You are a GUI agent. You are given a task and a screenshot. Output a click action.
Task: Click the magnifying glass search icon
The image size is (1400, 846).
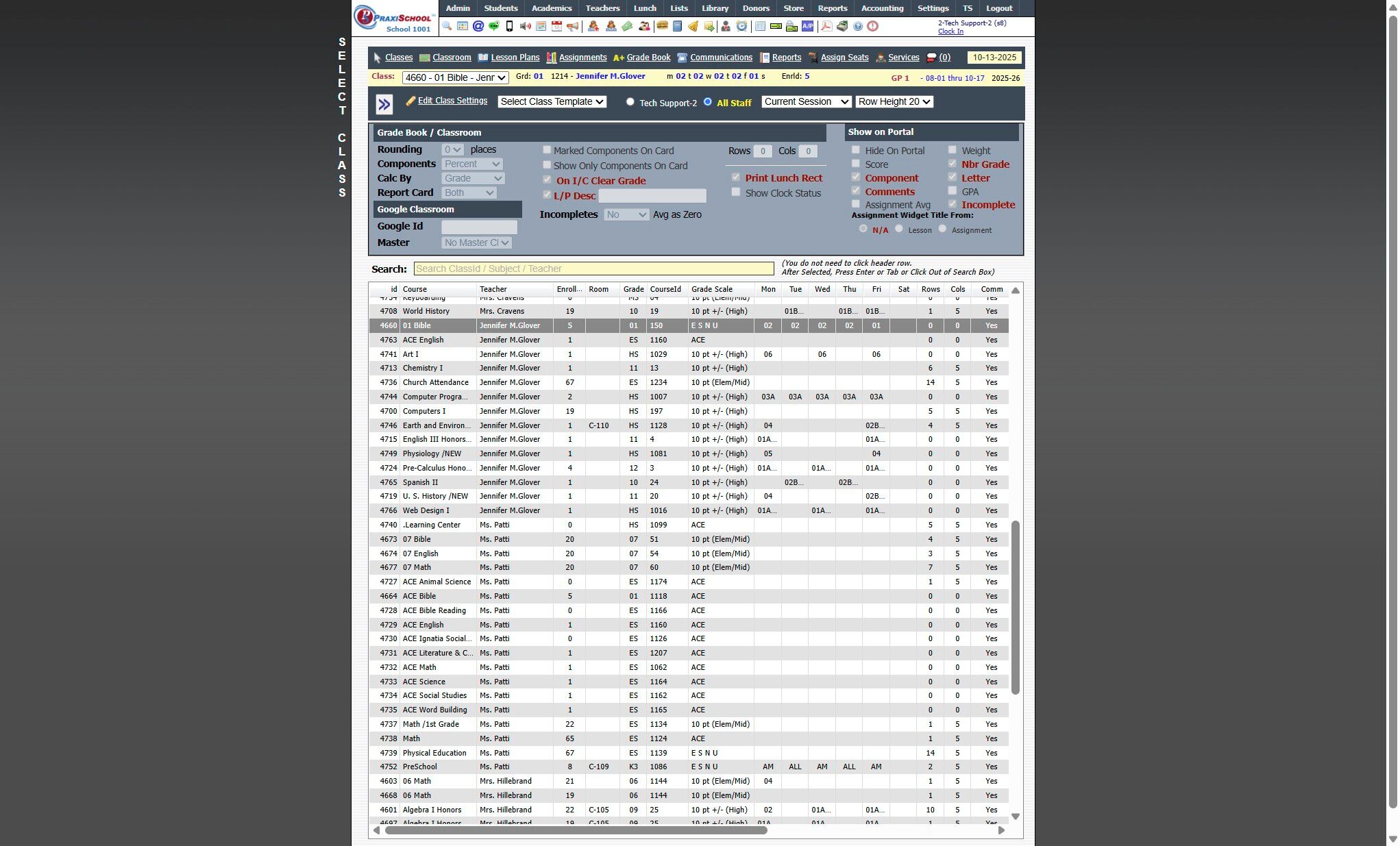(x=447, y=26)
